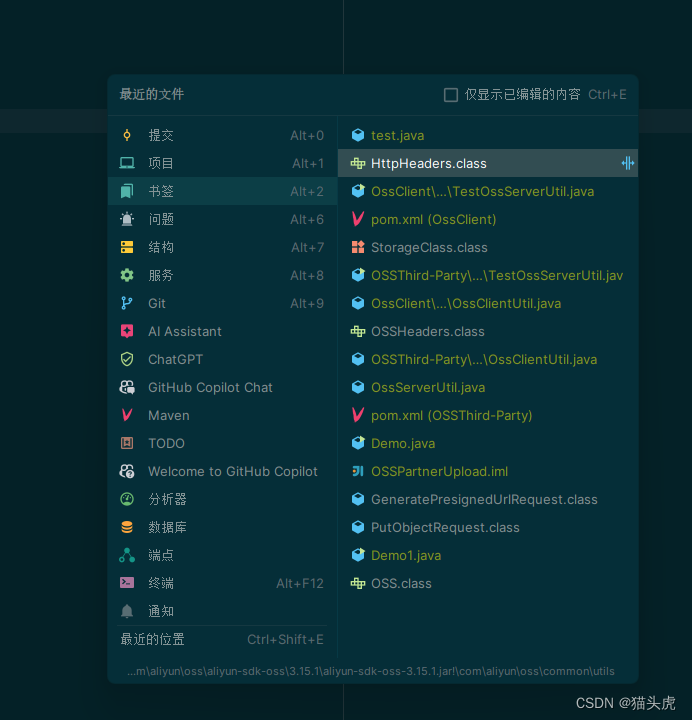Screen dimensions: 692x720
Task: Open 最近的位置 (Recent Locations)
Action: click(x=222, y=640)
